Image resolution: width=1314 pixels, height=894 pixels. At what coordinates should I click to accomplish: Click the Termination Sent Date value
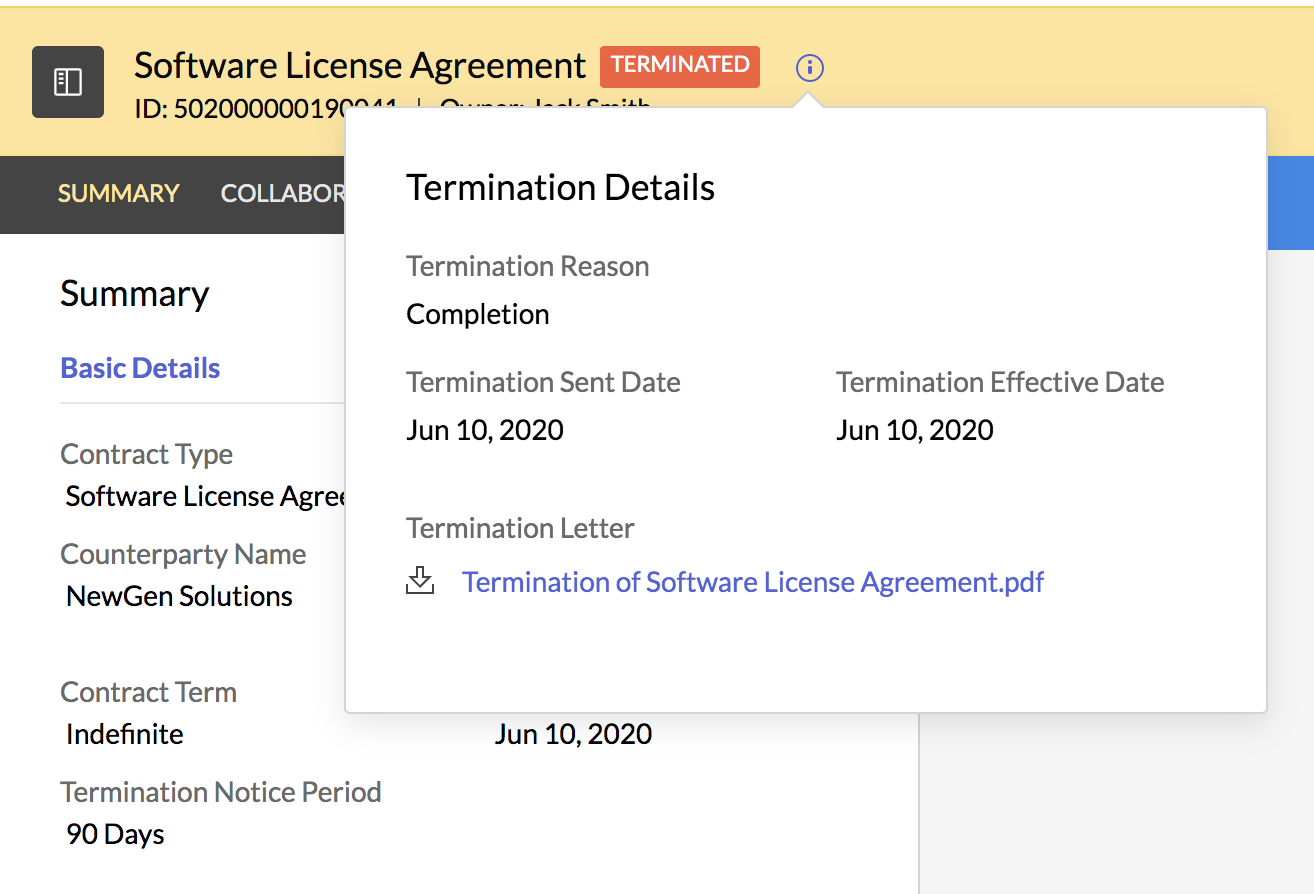[x=484, y=430]
